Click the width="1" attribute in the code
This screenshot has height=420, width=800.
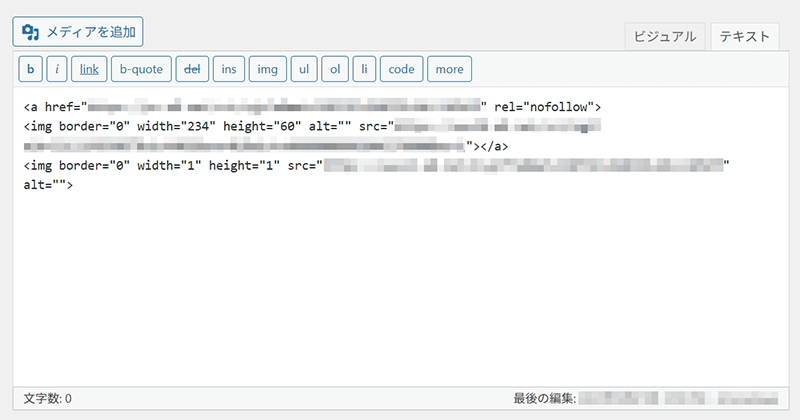click(169, 166)
